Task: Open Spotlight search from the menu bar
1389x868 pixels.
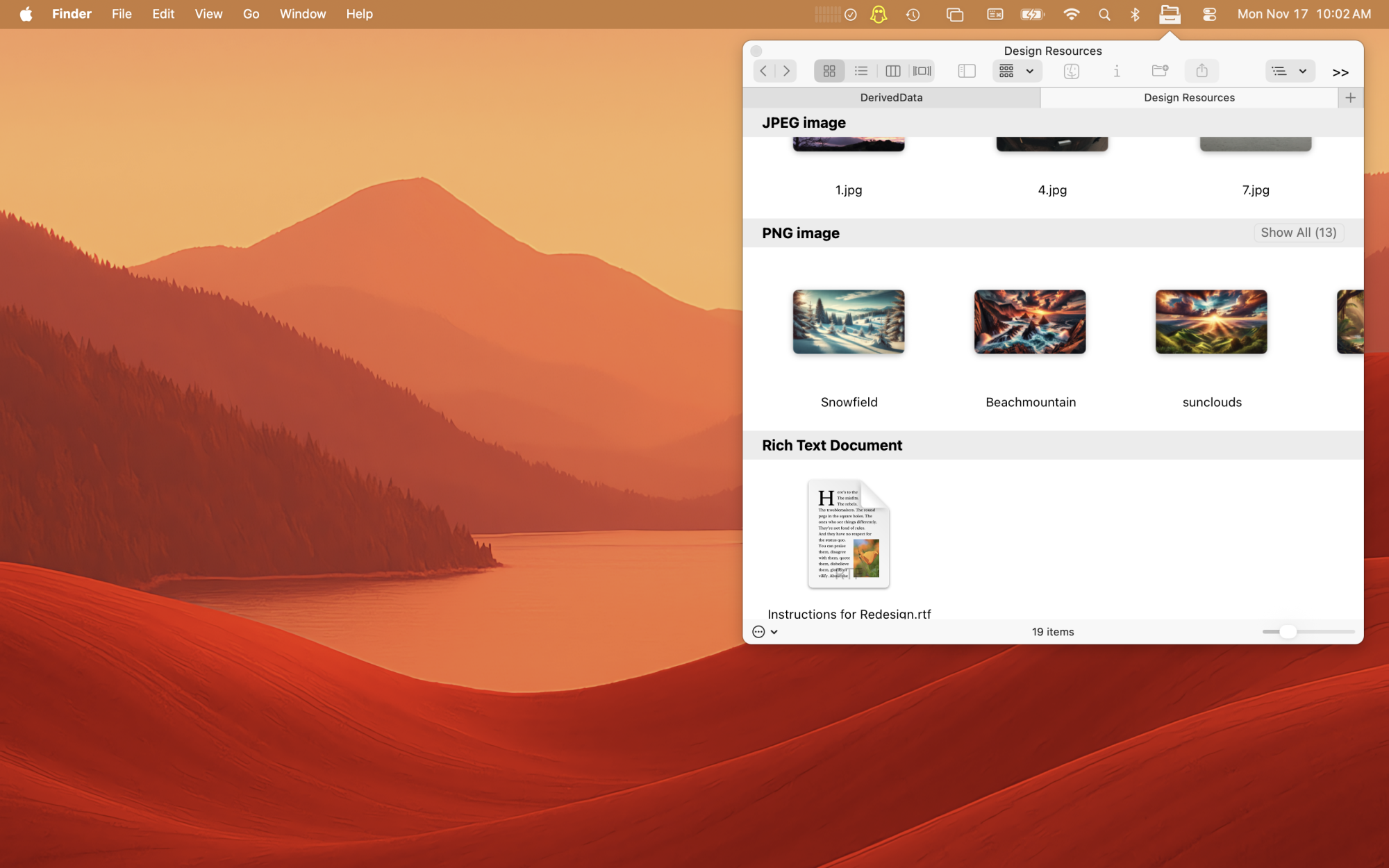Action: [x=1104, y=13]
